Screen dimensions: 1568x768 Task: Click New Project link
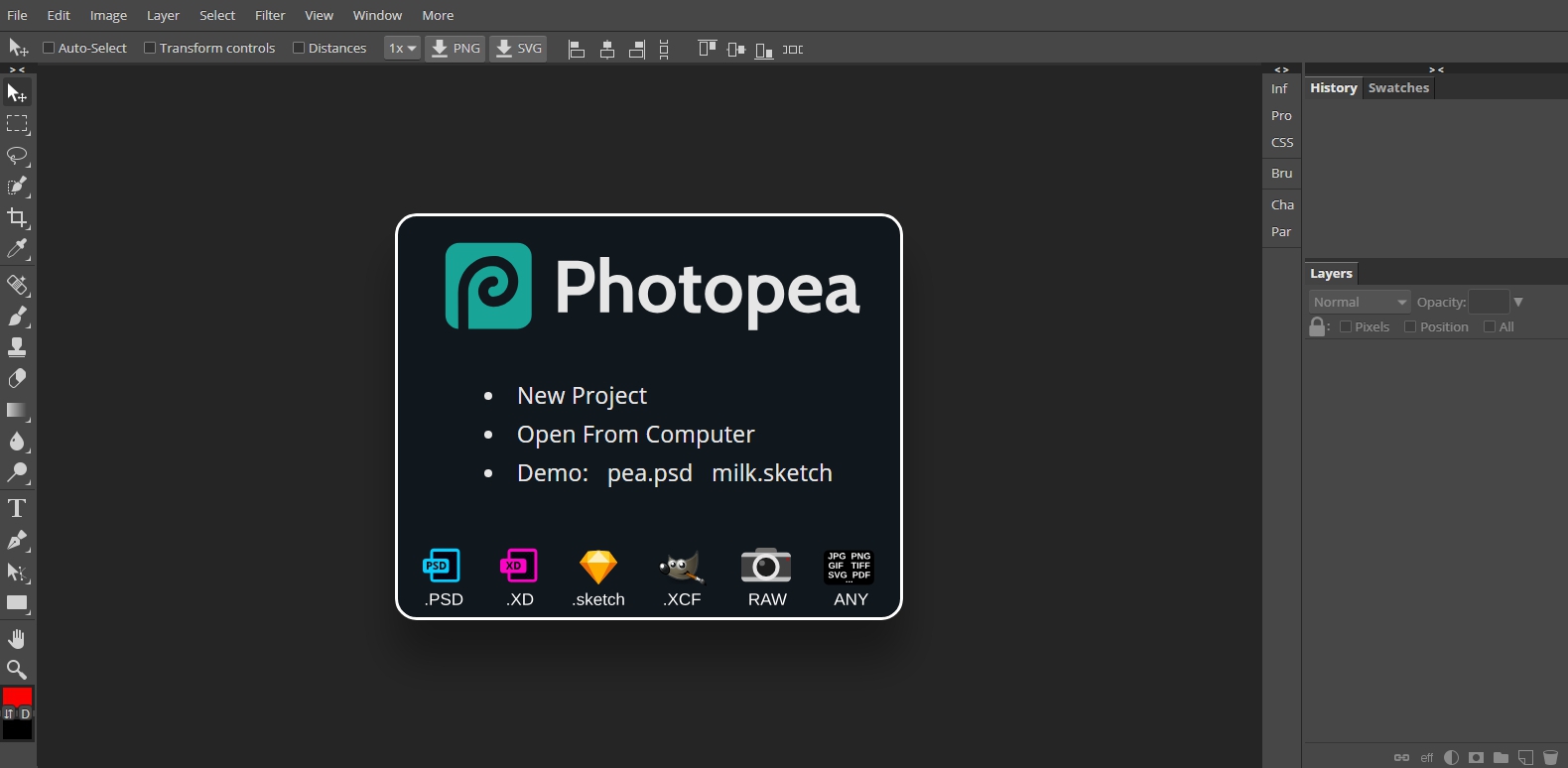(582, 396)
